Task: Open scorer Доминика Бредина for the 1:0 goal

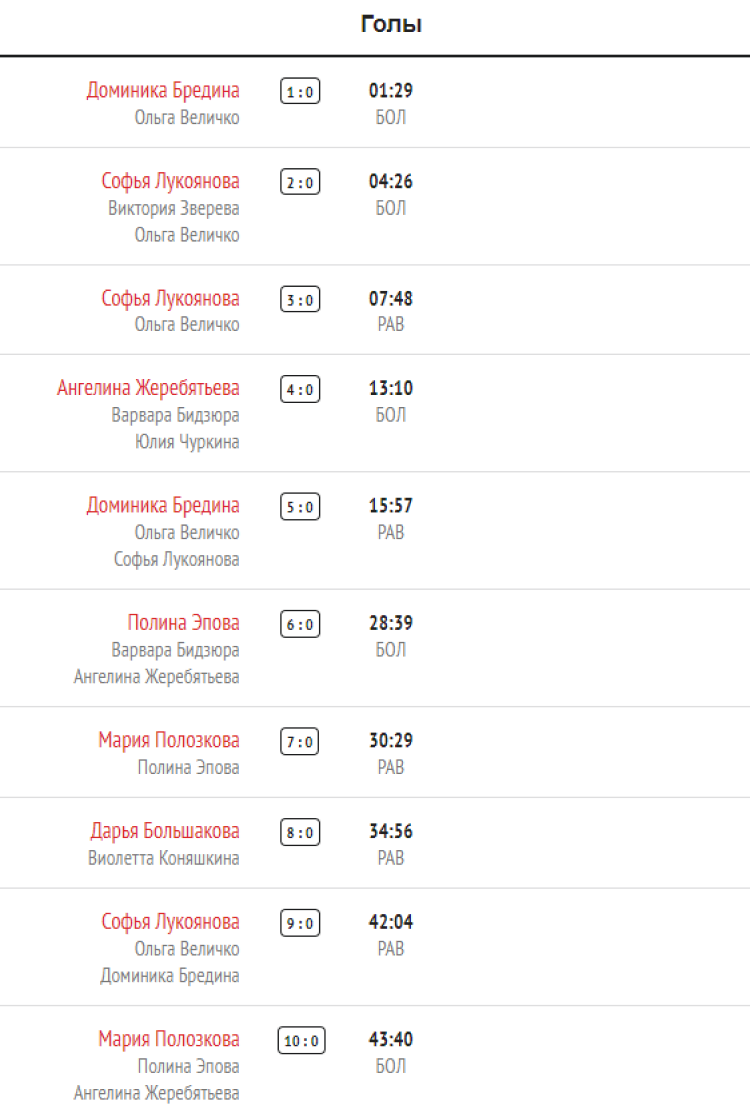Action: coord(163,91)
